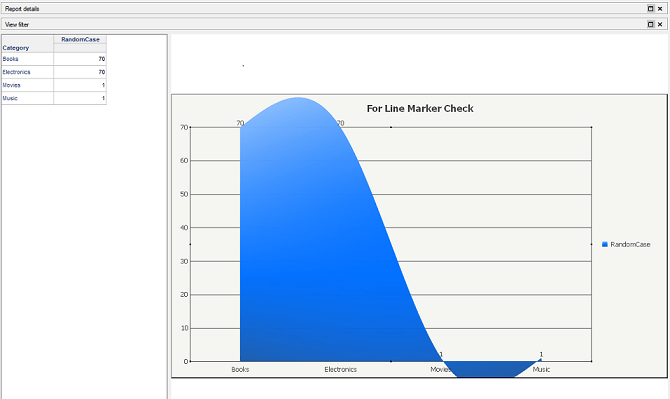
Task: Click the 50 y-axis tick label
Action: [184, 194]
